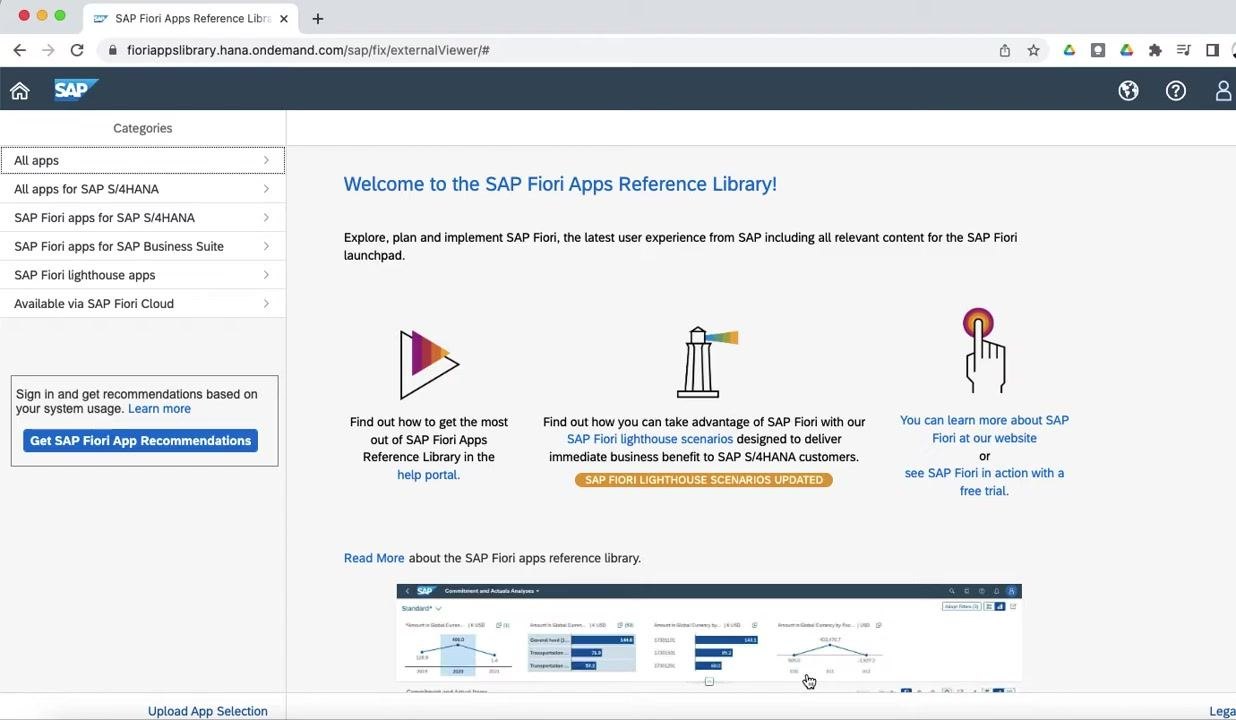This screenshot has width=1236, height=720.
Task: Open the Learn more link
Action: click(x=159, y=409)
